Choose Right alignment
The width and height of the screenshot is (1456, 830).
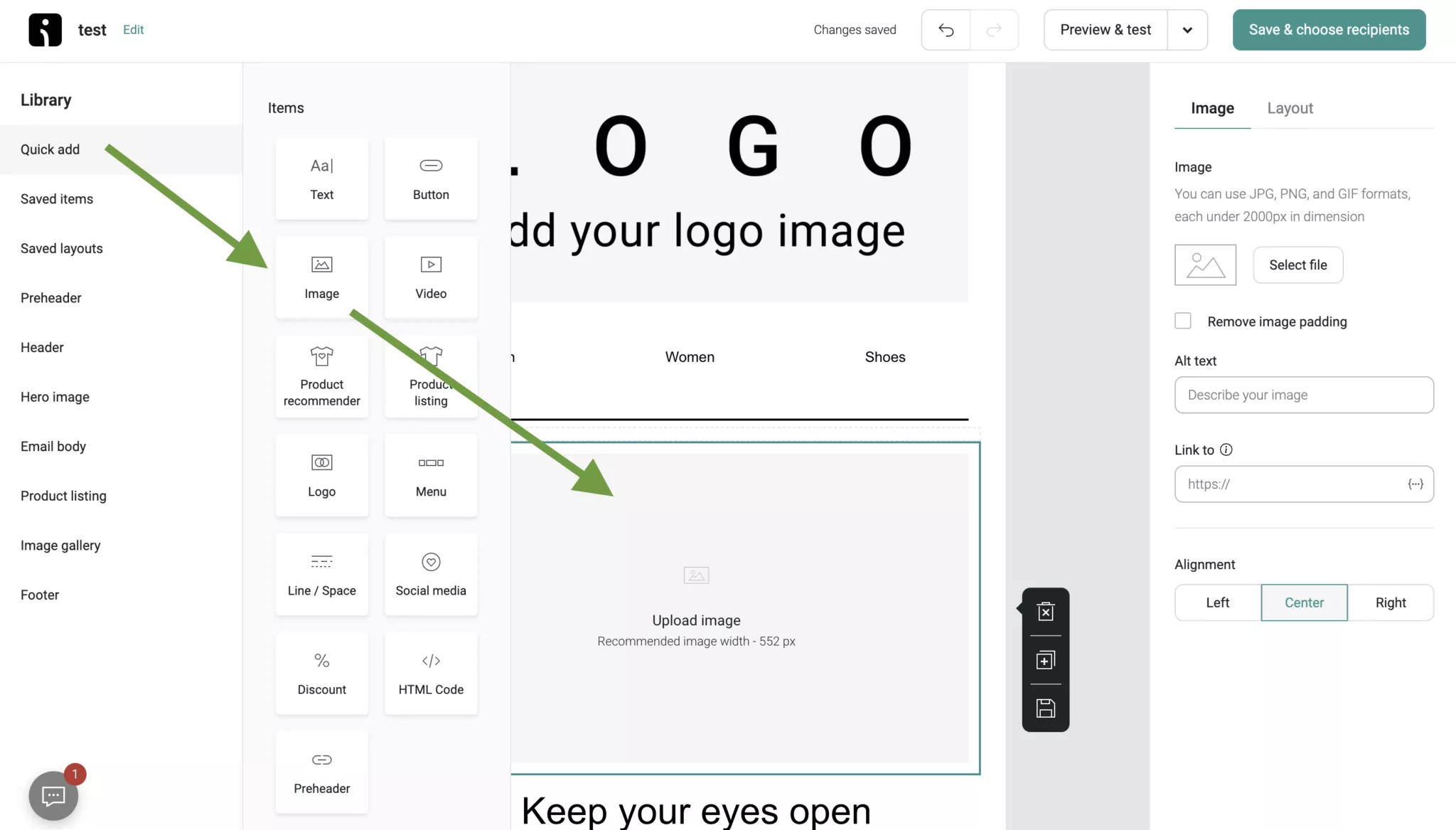pos(1391,602)
